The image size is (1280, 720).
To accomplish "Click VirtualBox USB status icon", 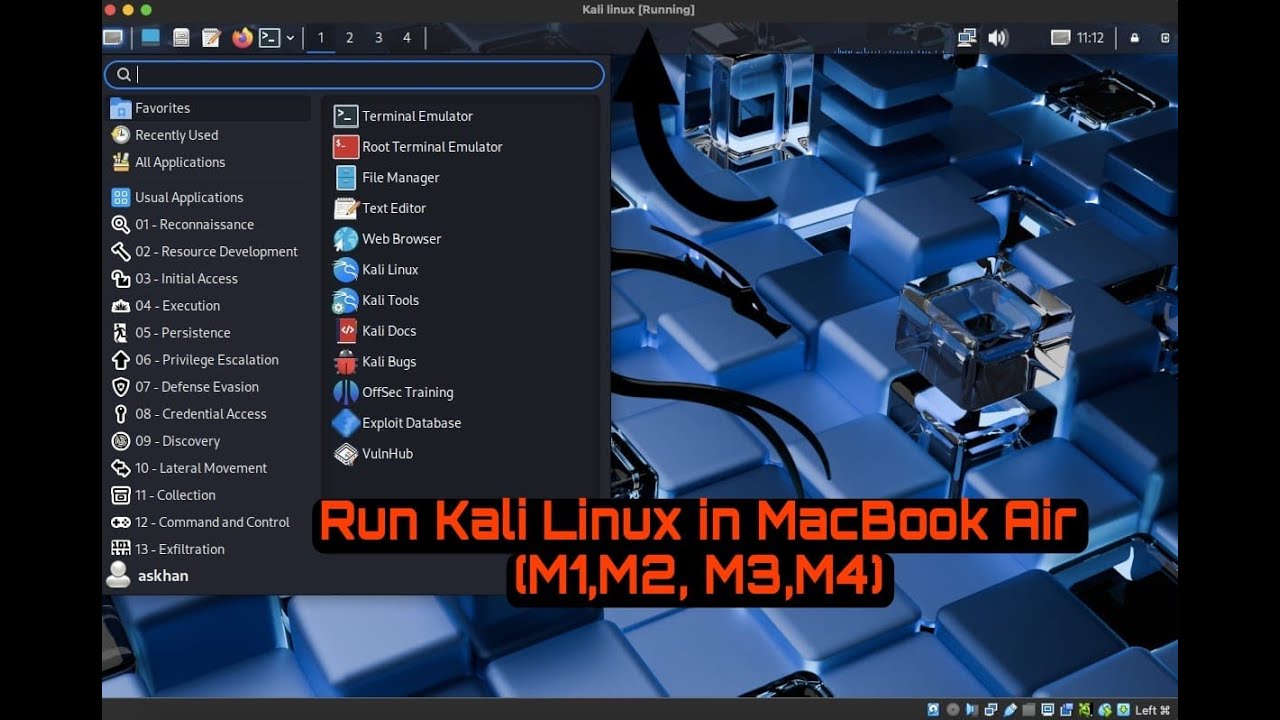I will pos(1010,710).
